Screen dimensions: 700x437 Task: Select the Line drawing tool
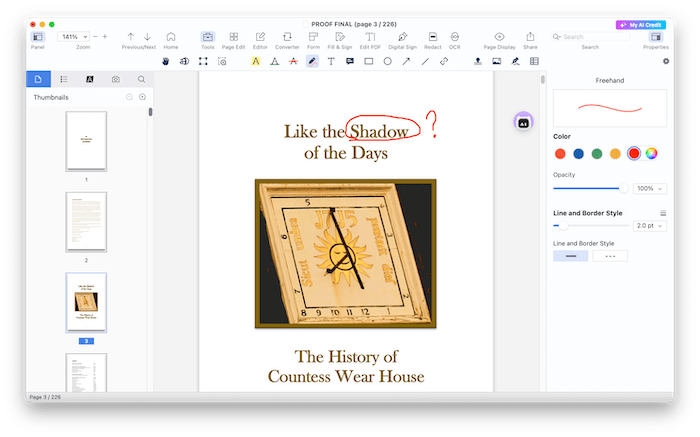tap(425, 61)
